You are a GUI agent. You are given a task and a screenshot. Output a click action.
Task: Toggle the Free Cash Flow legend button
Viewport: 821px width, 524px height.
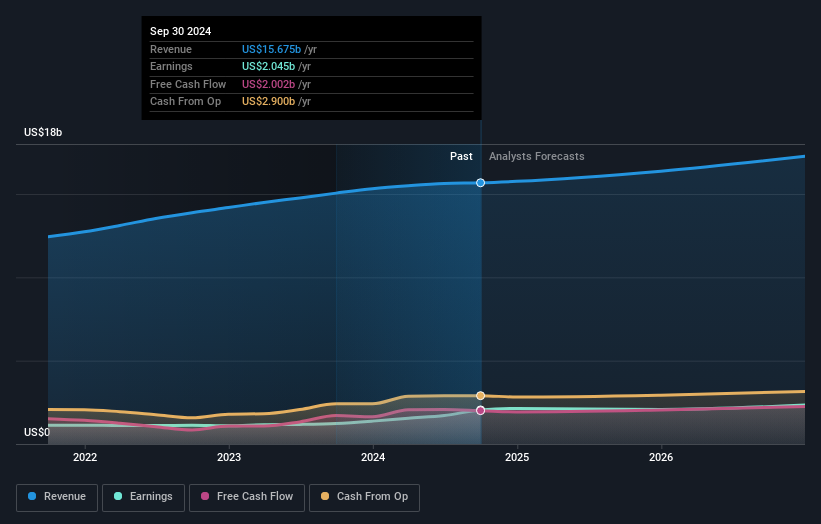[x=247, y=497]
